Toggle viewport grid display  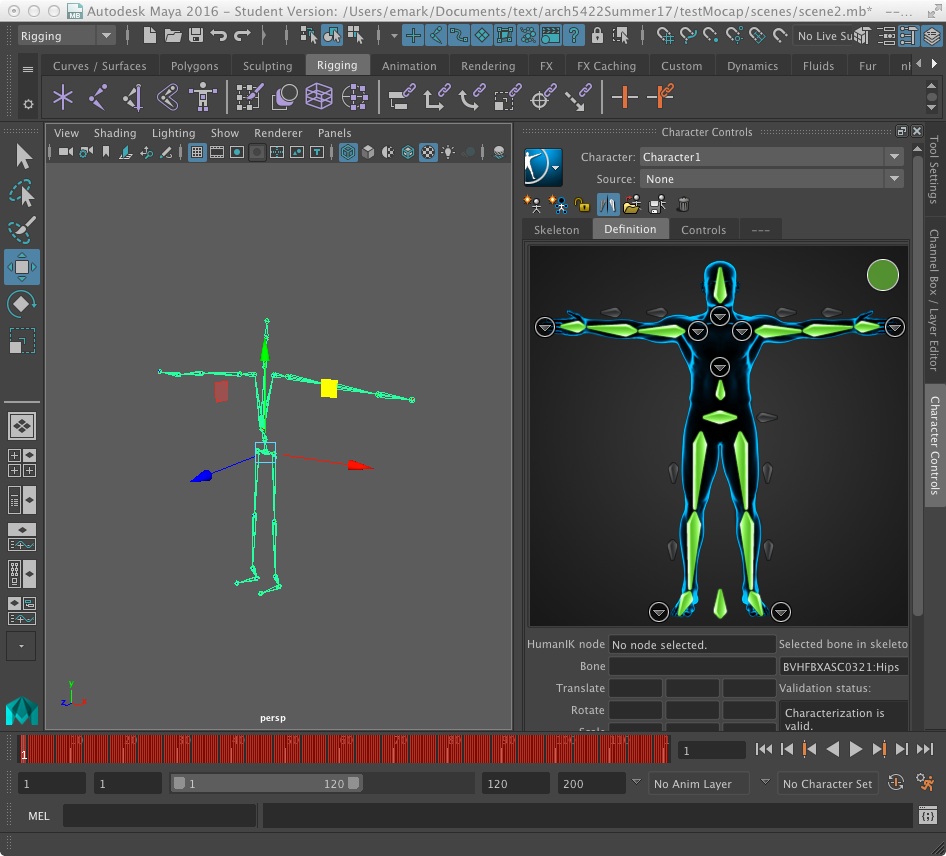coord(197,153)
